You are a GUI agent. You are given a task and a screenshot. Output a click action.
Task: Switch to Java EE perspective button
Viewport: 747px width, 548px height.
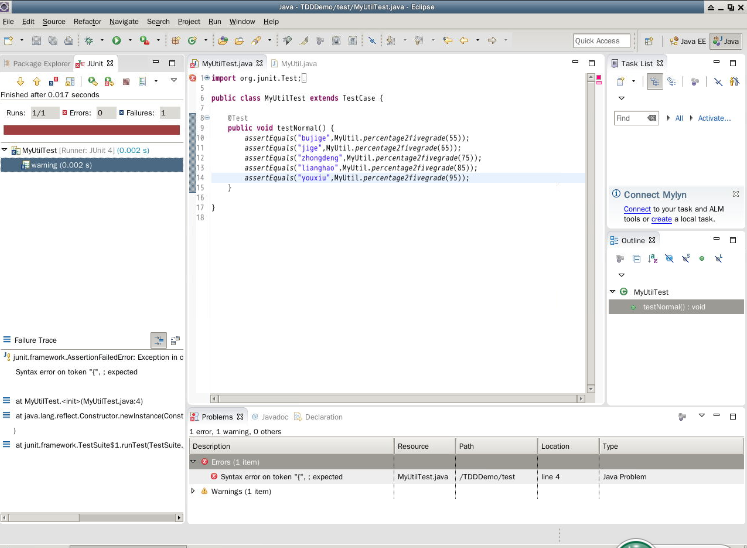pos(687,41)
